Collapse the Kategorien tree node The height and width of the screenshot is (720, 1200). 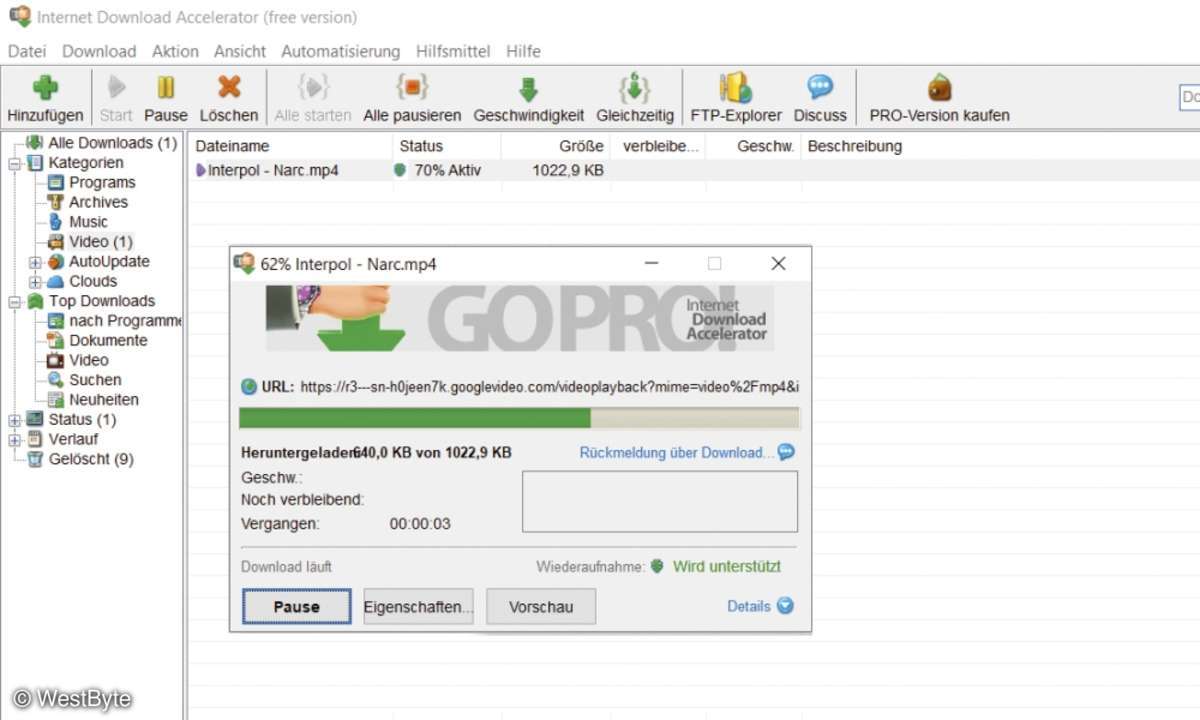(14, 163)
